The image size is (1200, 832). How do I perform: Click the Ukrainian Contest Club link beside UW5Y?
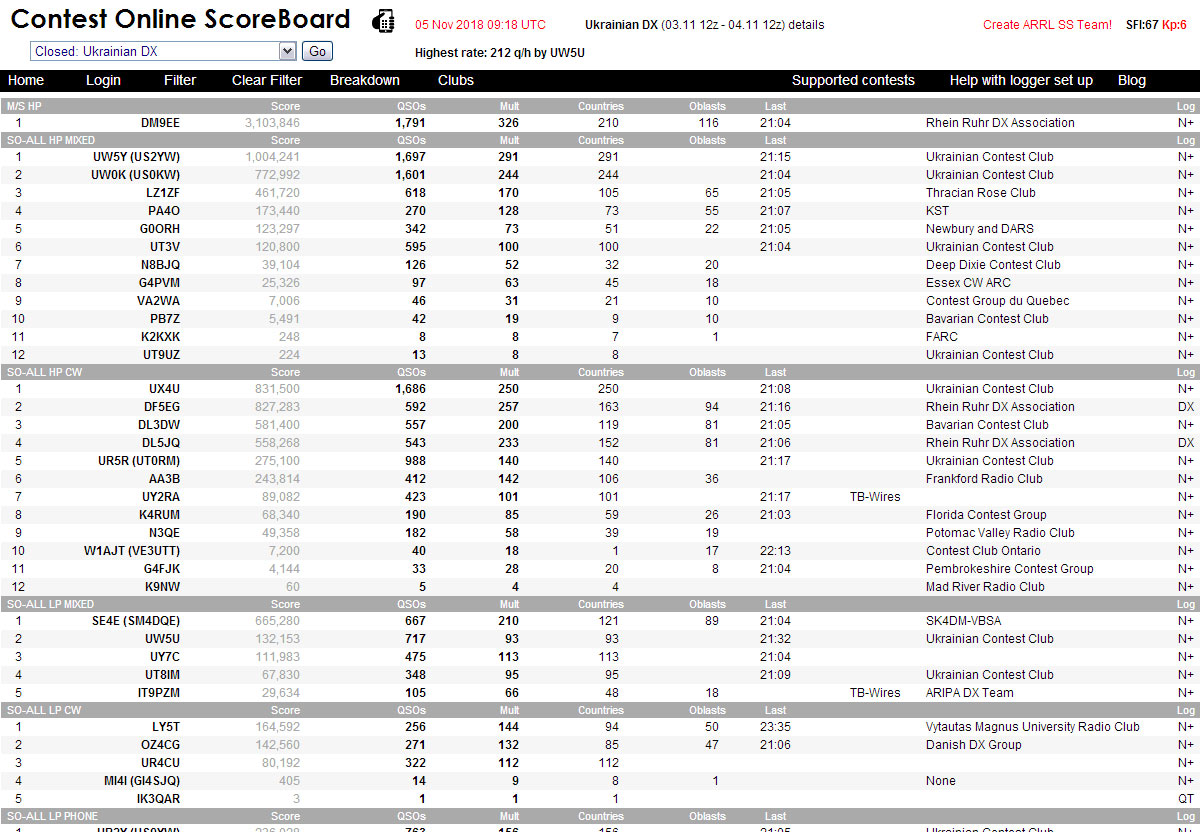pos(988,157)
